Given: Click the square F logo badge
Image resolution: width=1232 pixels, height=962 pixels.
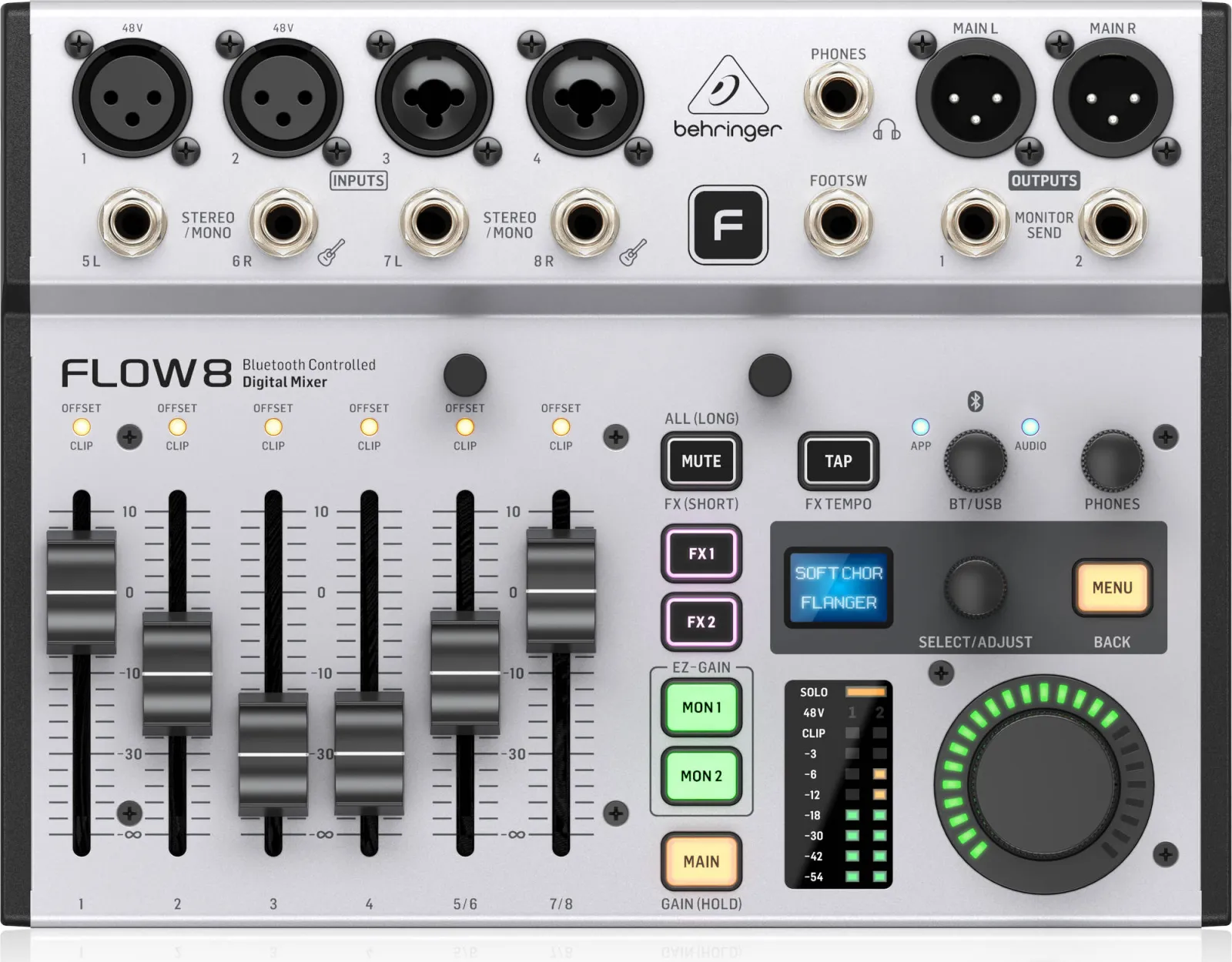Looking at the screenshot, I should coord(728,225).
